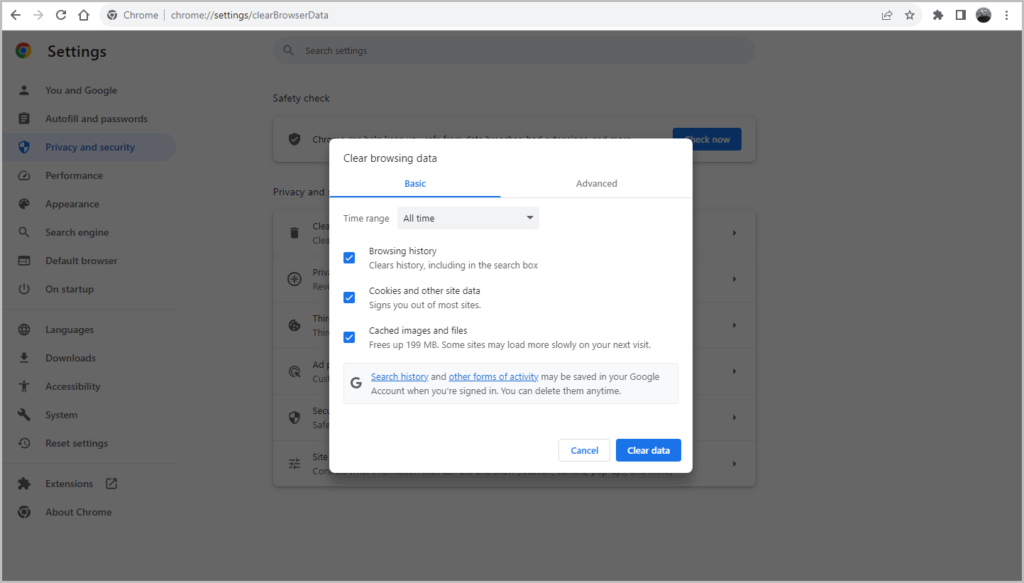Click the Reset settings history icon
1024x583 pixels.
click(x=24, y=443)
